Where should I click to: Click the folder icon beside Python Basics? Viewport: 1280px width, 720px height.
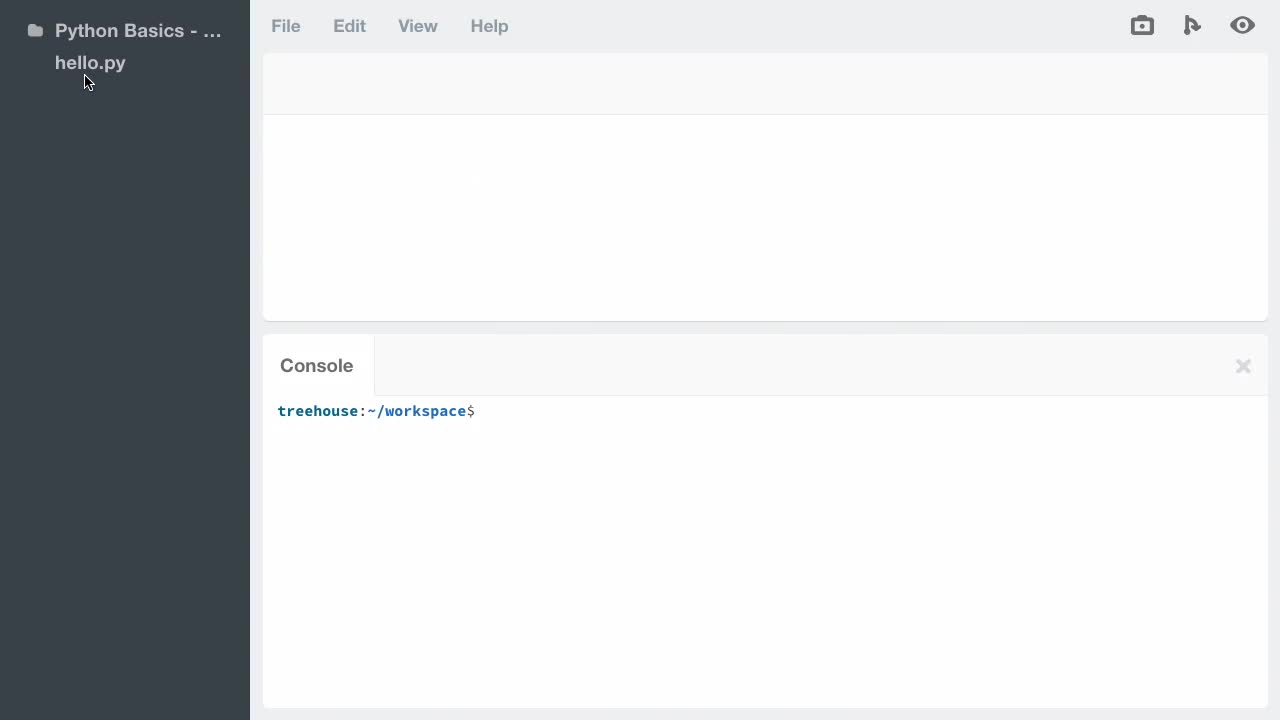[35, 30]
